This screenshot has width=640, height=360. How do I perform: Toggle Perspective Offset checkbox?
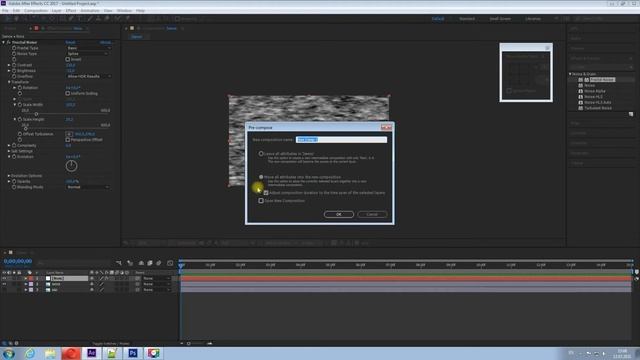68,140
